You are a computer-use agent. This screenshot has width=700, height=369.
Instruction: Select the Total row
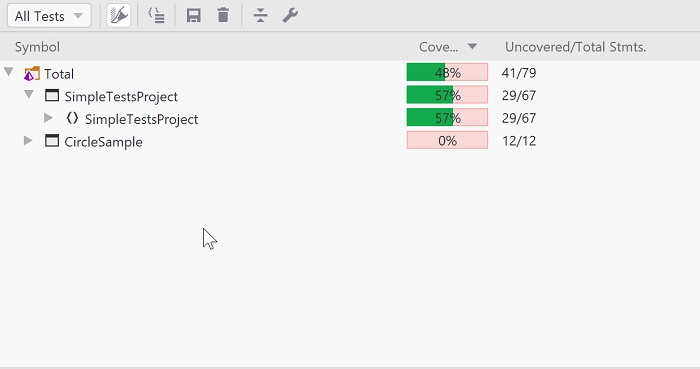click(x=350, y=73)
